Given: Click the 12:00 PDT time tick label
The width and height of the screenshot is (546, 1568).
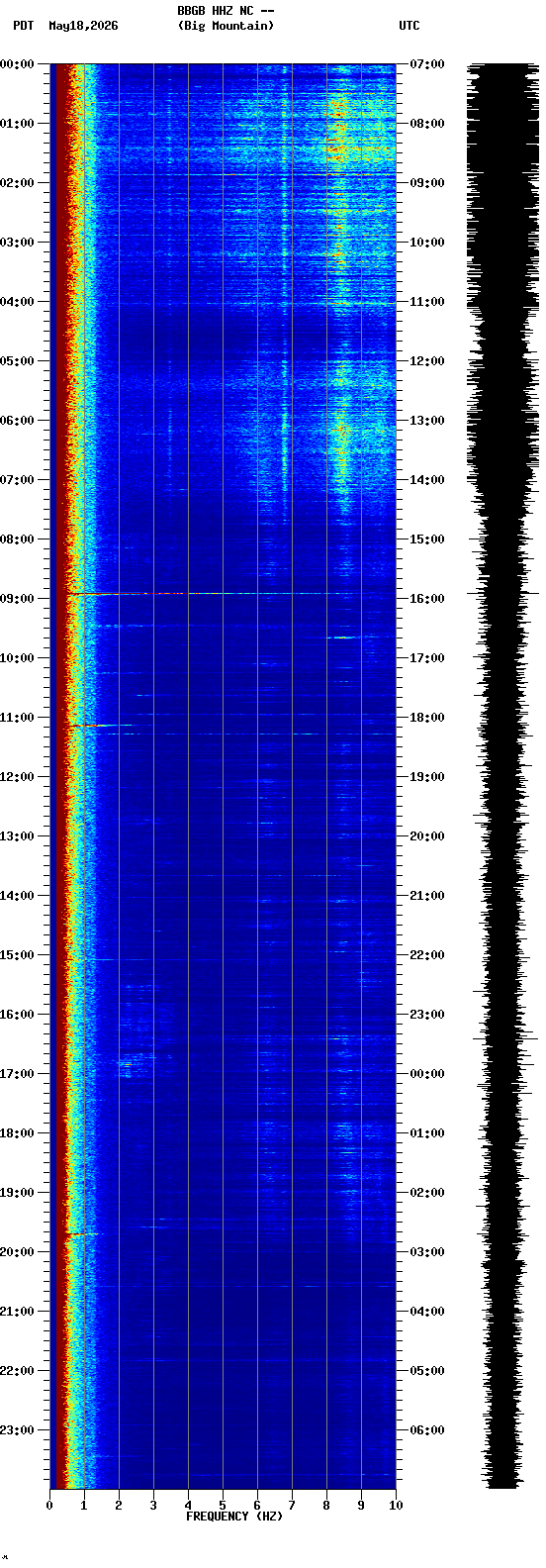Looking at the screenshot, I should (x=18, y=777).
